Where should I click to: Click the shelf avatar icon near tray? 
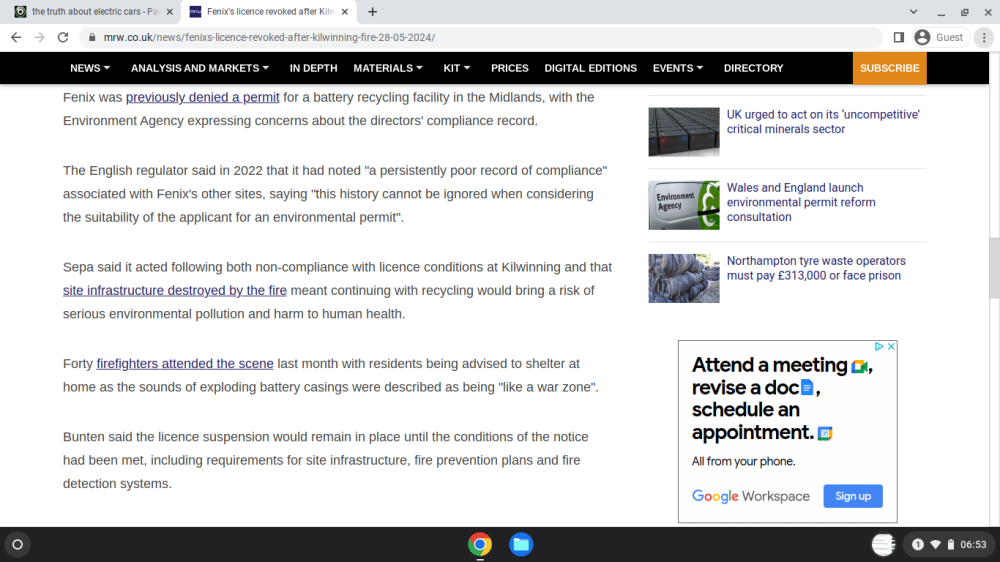pos(883,545)
